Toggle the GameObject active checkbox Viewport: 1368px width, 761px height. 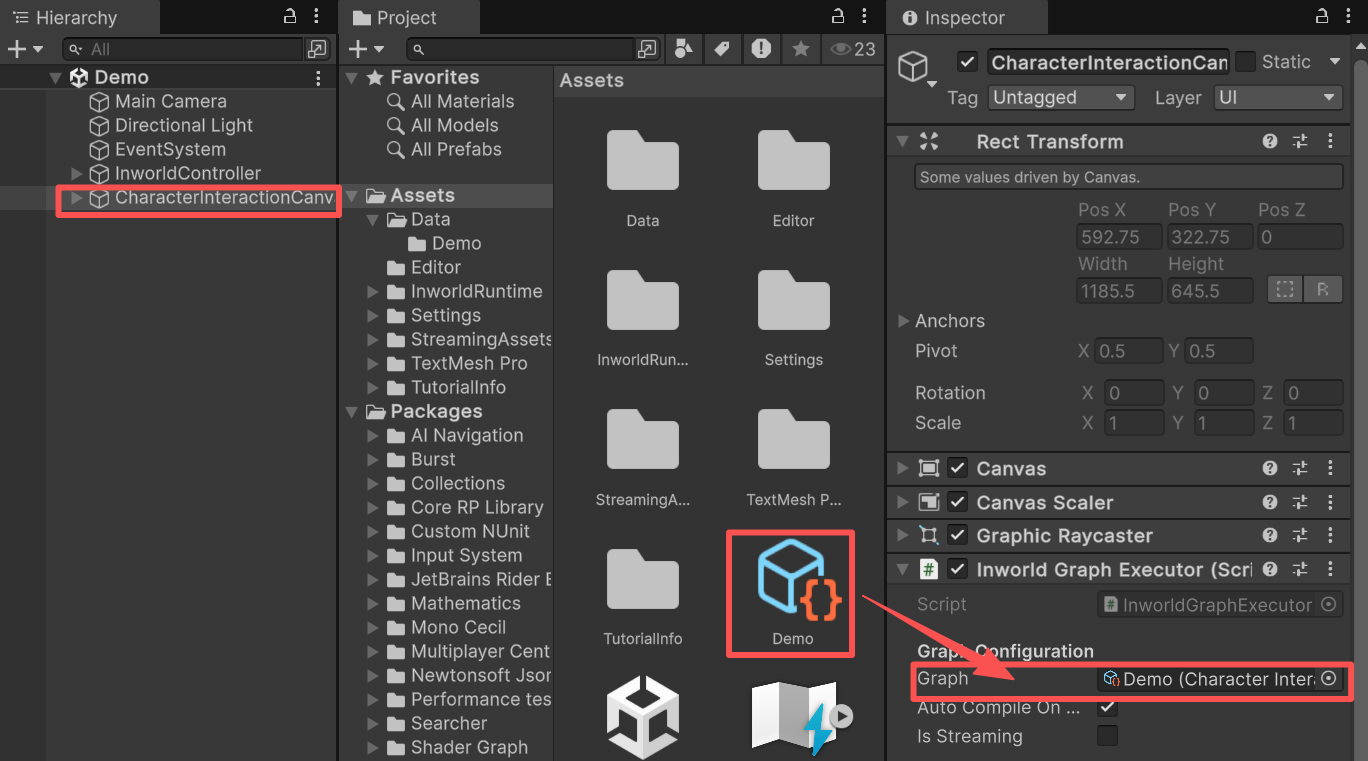coord(967,62)
